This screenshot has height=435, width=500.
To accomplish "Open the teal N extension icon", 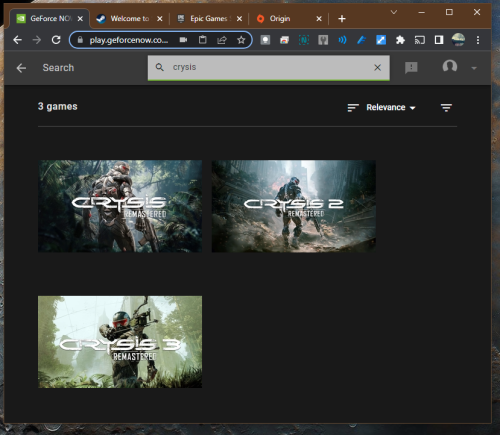I will [x=304, y=40].
